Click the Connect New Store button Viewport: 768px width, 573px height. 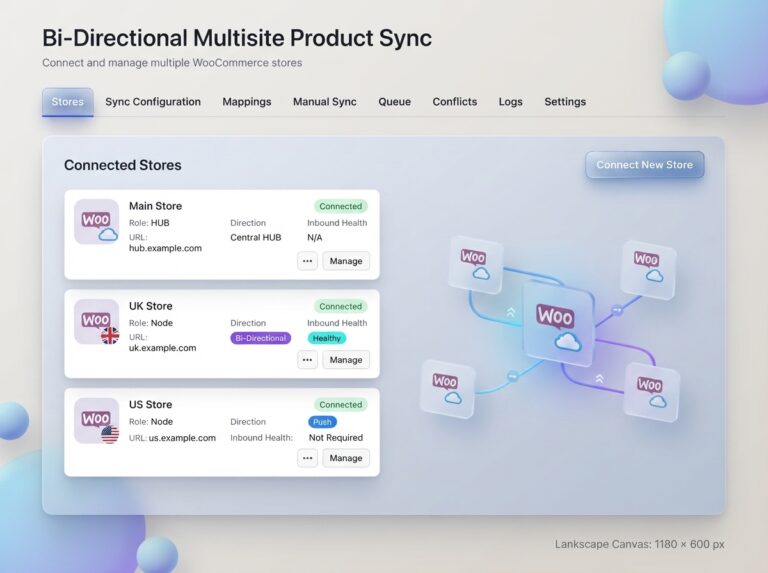pyautogui.click(x=645, y=165)
